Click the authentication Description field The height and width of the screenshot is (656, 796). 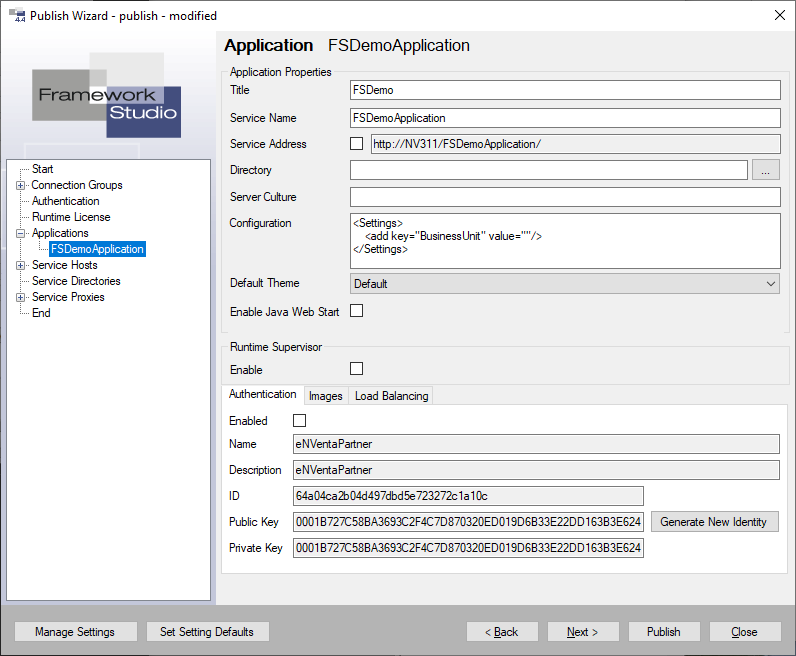(x=536, y=470)
